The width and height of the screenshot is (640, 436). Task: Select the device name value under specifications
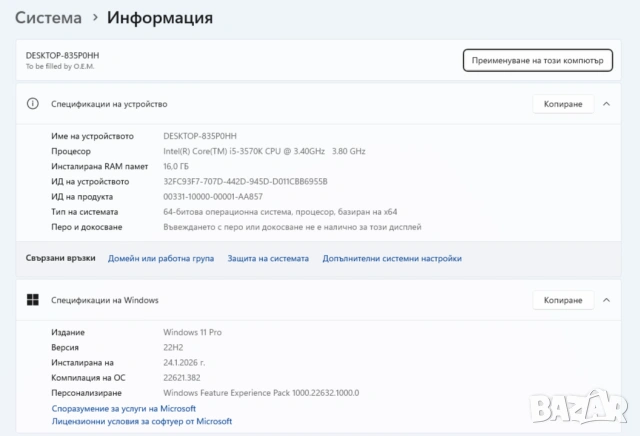200,136
